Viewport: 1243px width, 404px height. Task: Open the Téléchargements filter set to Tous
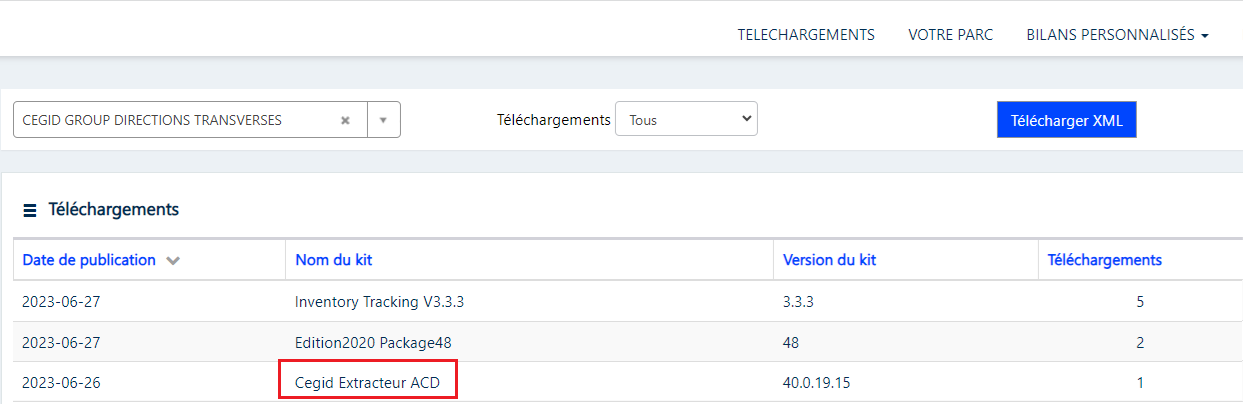point(686,119)
